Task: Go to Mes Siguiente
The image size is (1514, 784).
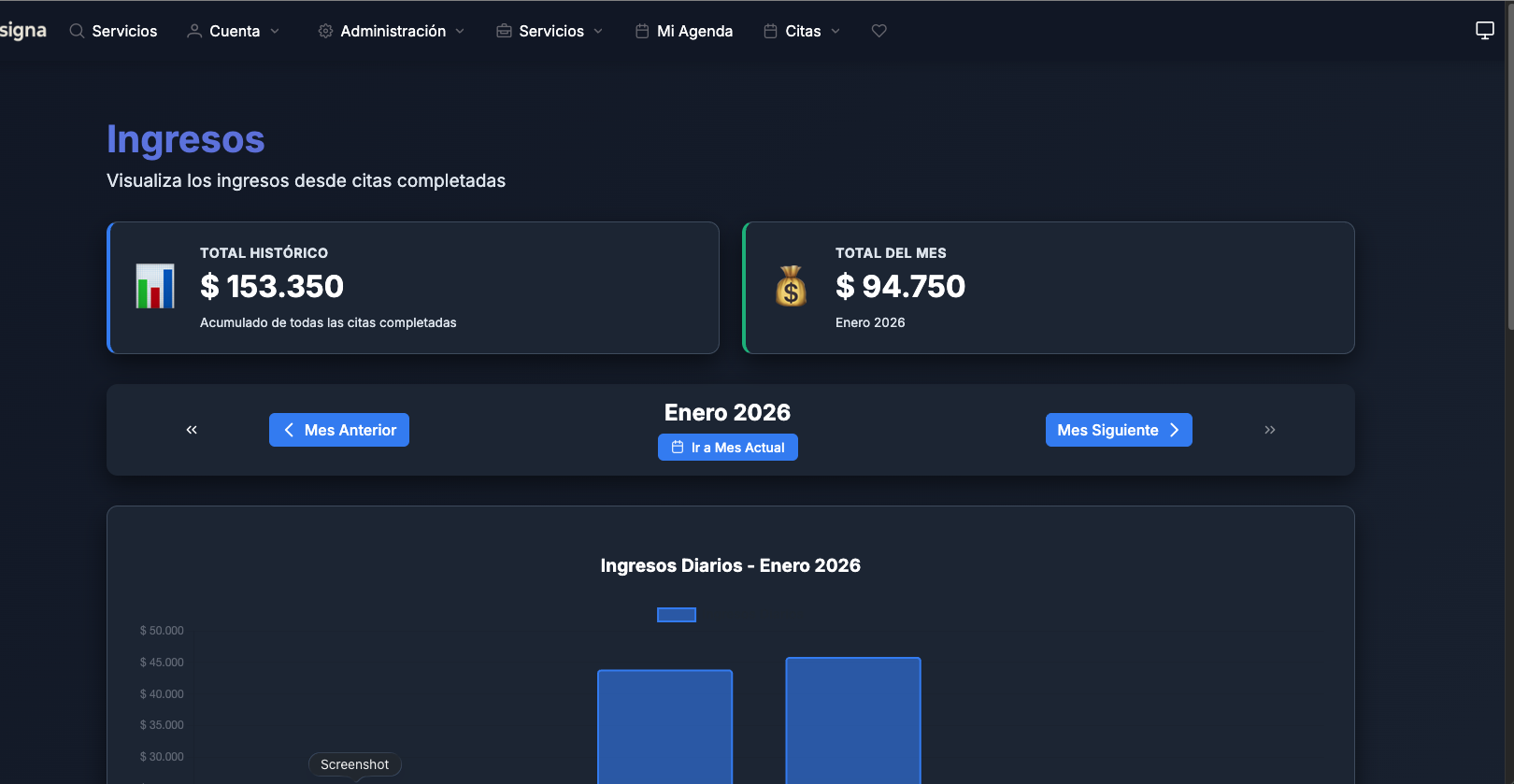Action: pos(1119,430)
